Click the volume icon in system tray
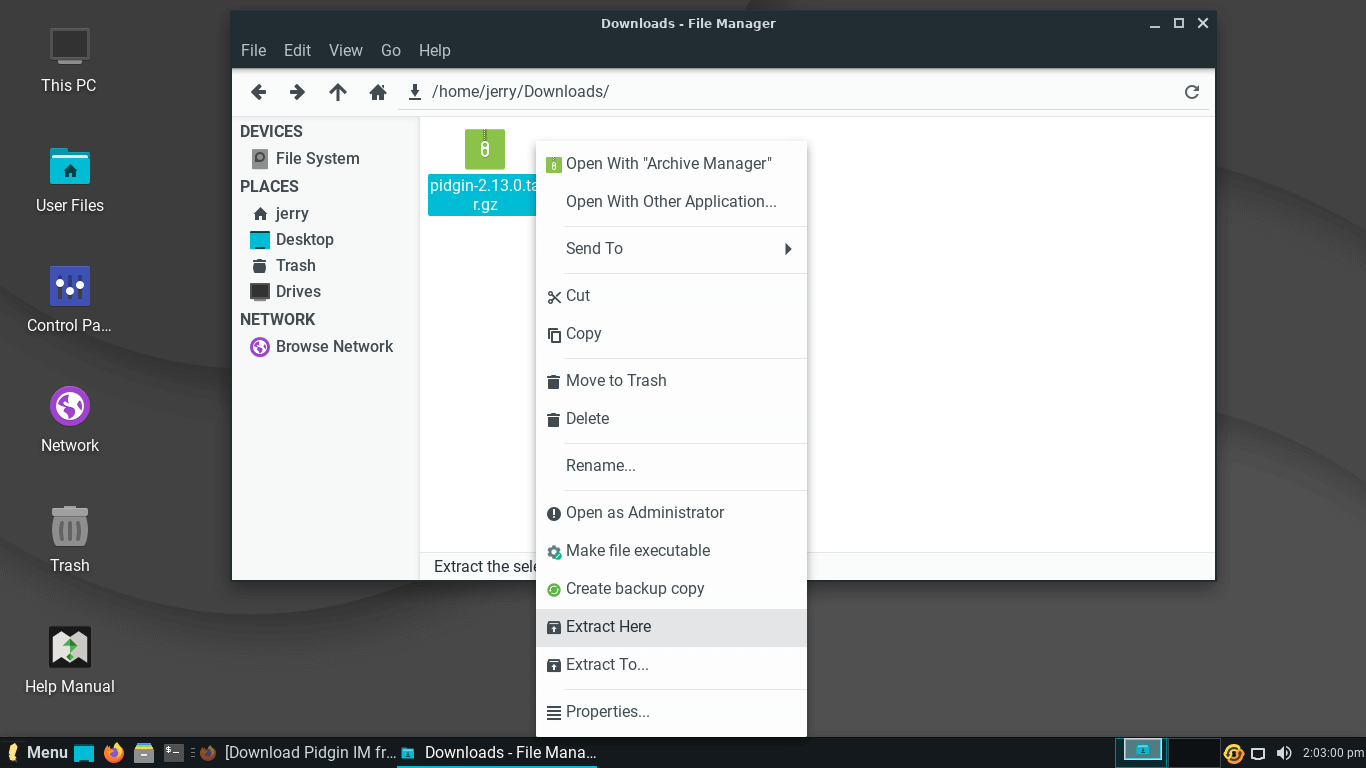 point(1284,753)
